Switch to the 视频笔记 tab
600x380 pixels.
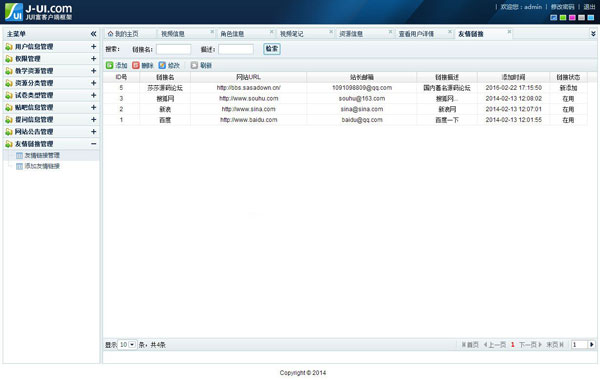292,34
